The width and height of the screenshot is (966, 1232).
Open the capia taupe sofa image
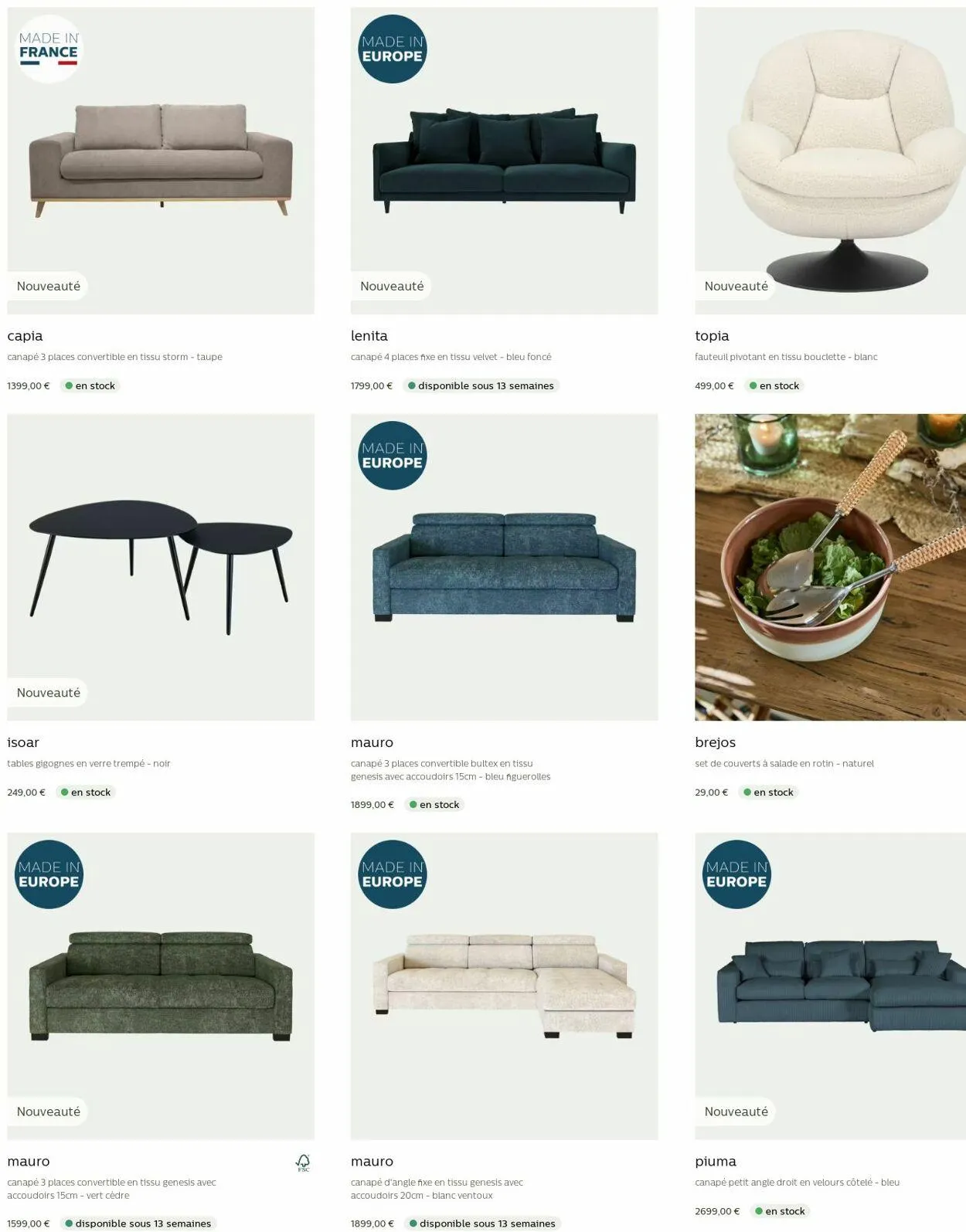[x=161, y=161]
